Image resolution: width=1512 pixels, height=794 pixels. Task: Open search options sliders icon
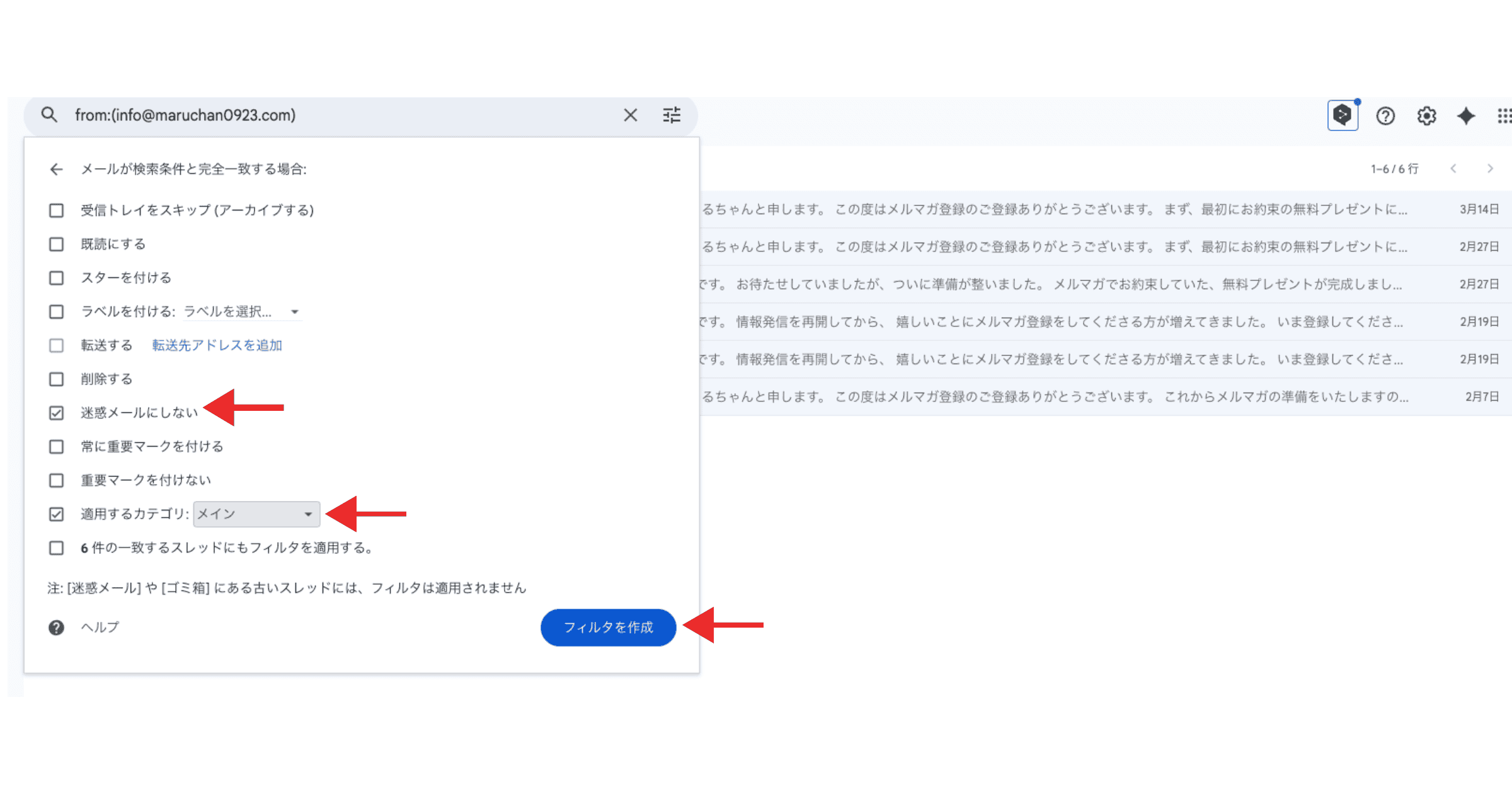click(x=672, y=115)
